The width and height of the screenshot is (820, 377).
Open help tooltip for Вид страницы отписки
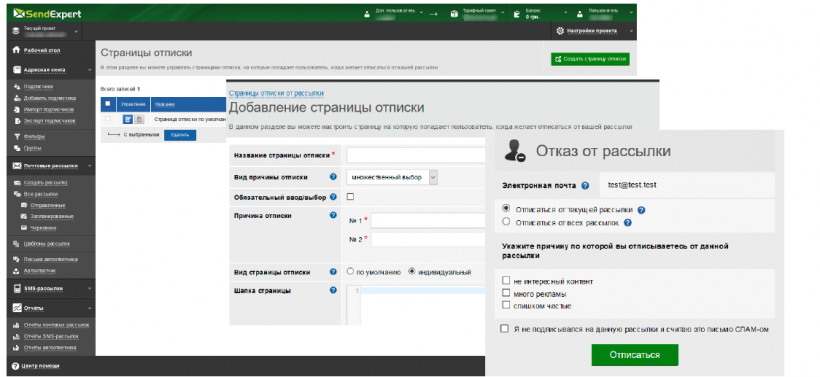coord(333,272)
